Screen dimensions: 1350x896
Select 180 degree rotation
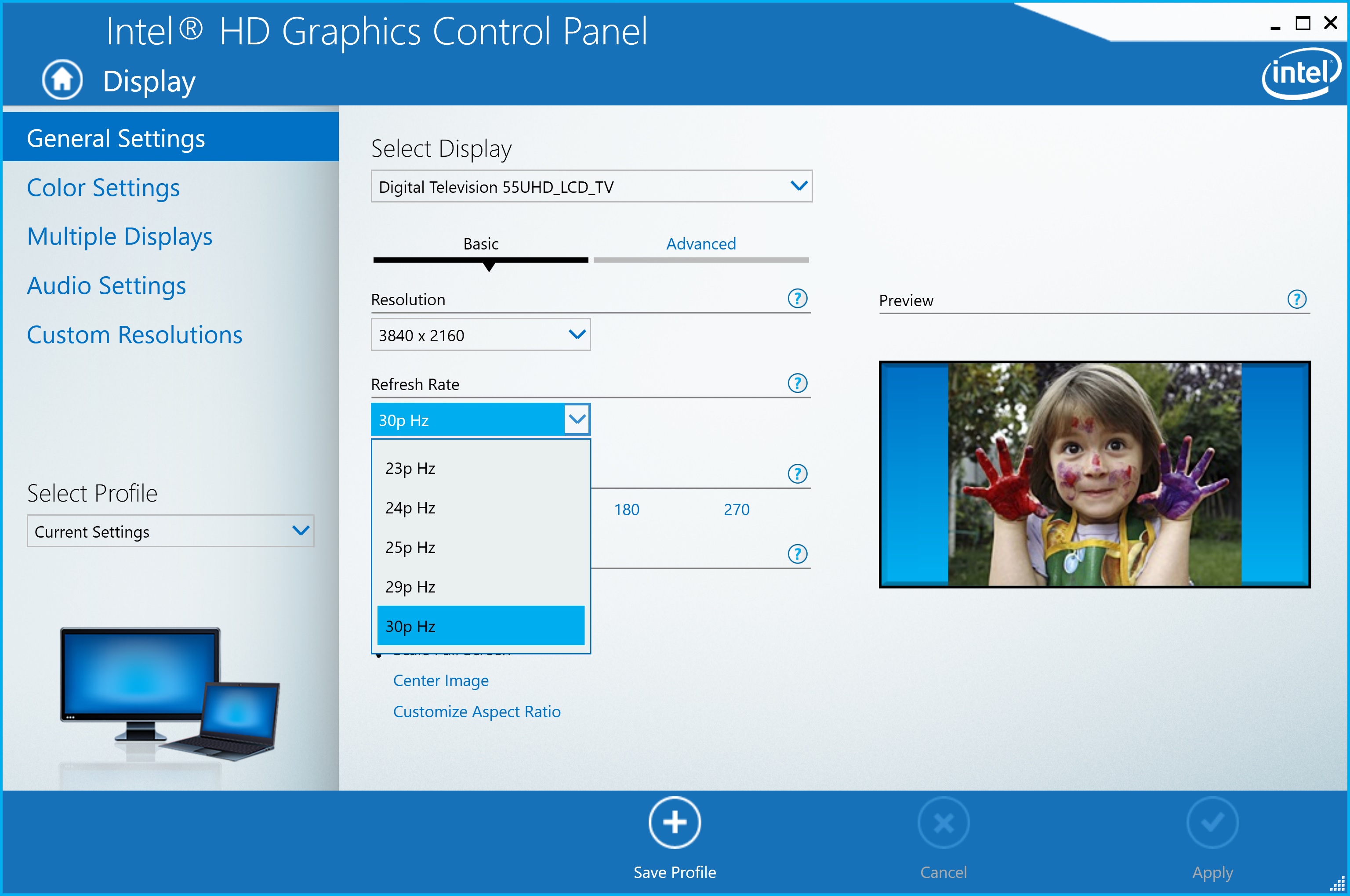626,509
